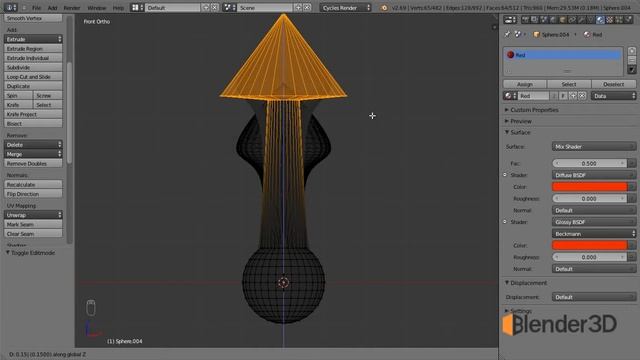The width and height of the screenshot is (640, 360).
Task: Open the Render menu
Action: [72, 8]
